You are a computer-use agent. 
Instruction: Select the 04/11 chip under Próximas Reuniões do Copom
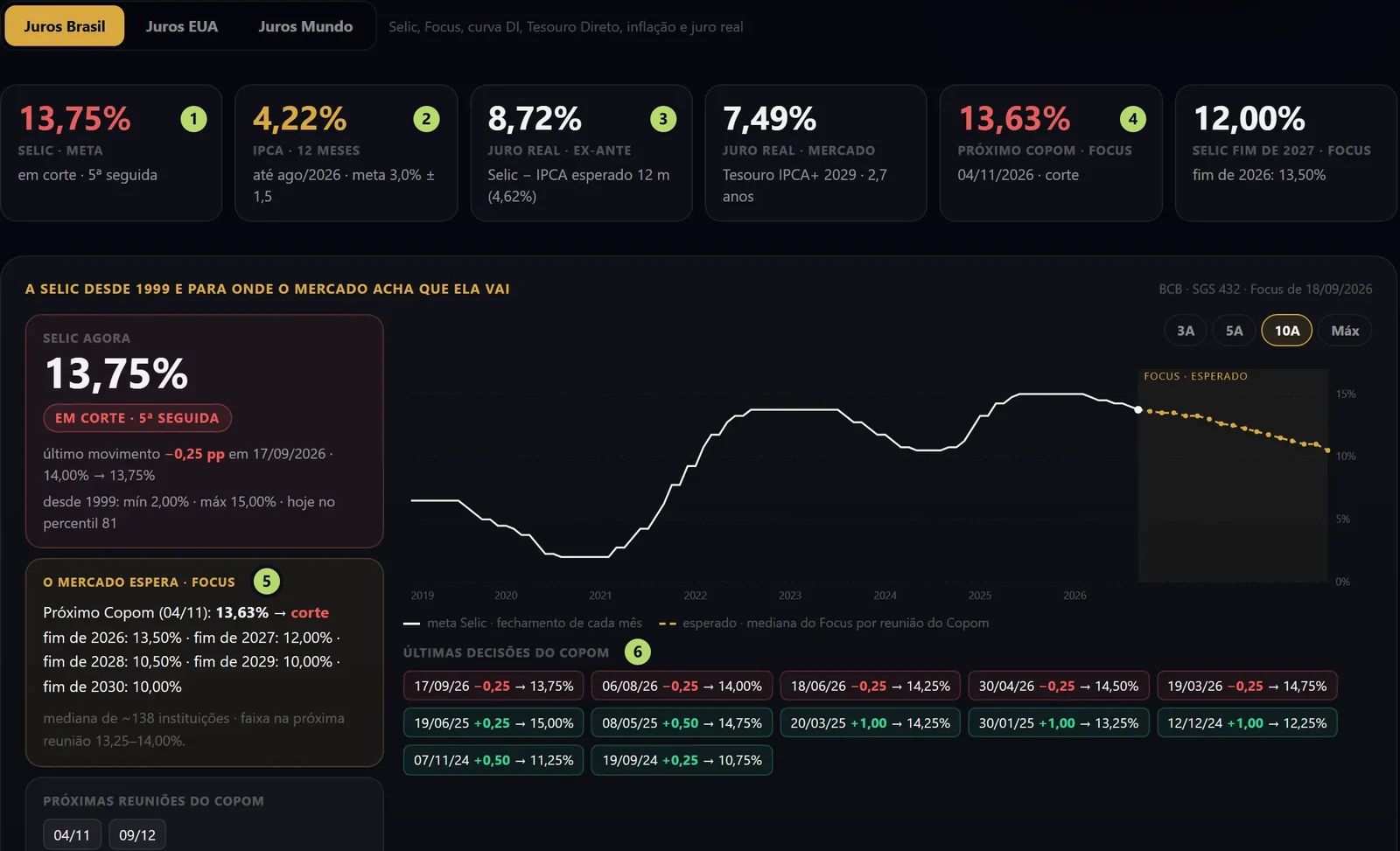click(x=72, y=835)
